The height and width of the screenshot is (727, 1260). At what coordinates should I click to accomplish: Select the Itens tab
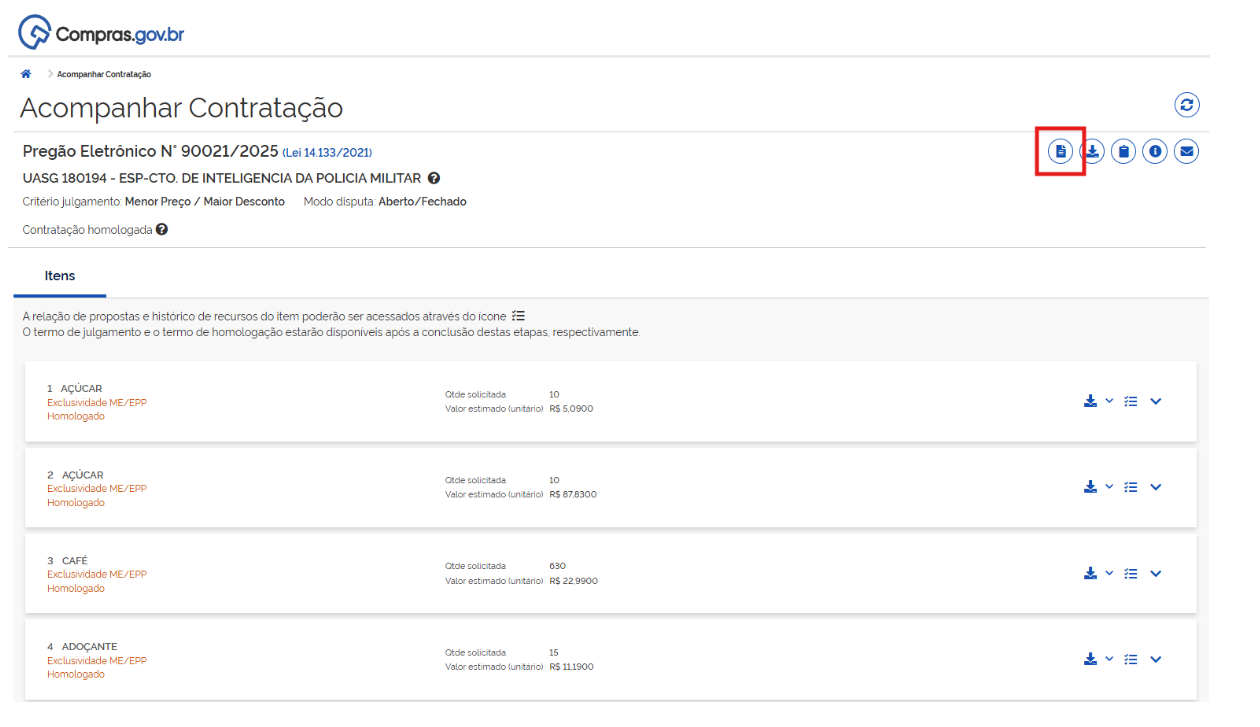tap(60, 276)
